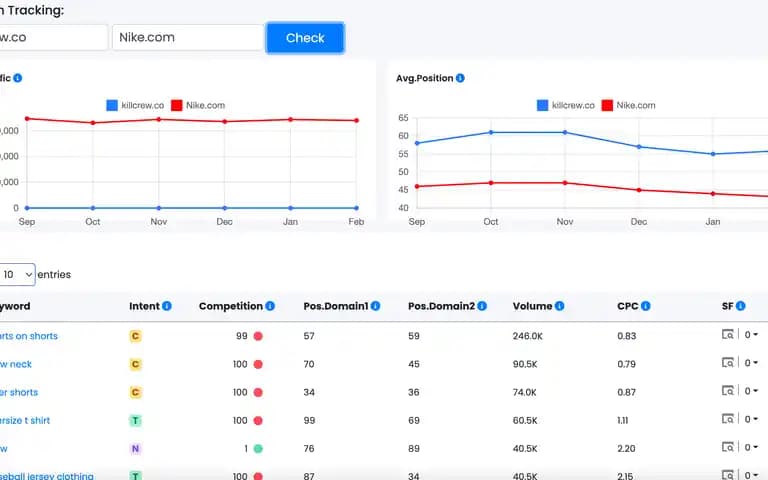Open the keyword link ending in 'er shorts'
The height and width of the screenshot is (480, 768).
click(19, 392)
